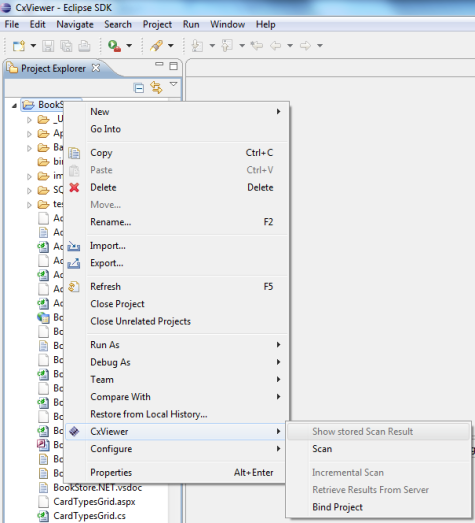This screenshot has width=475, height=523.
Task: Select Bind Project in CxViewer submenu
Action: pyautogui.click(x=379, y=507)
